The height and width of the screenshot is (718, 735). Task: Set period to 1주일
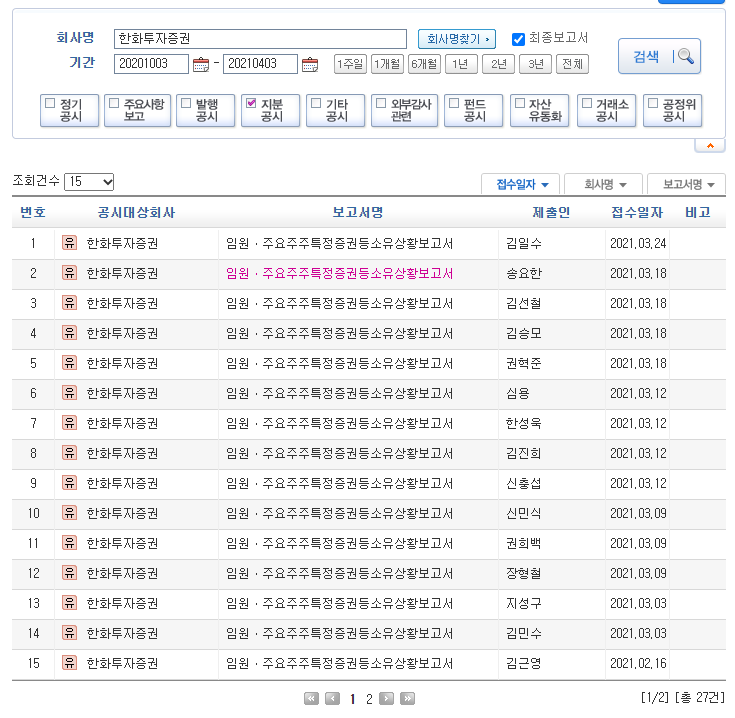350,64
